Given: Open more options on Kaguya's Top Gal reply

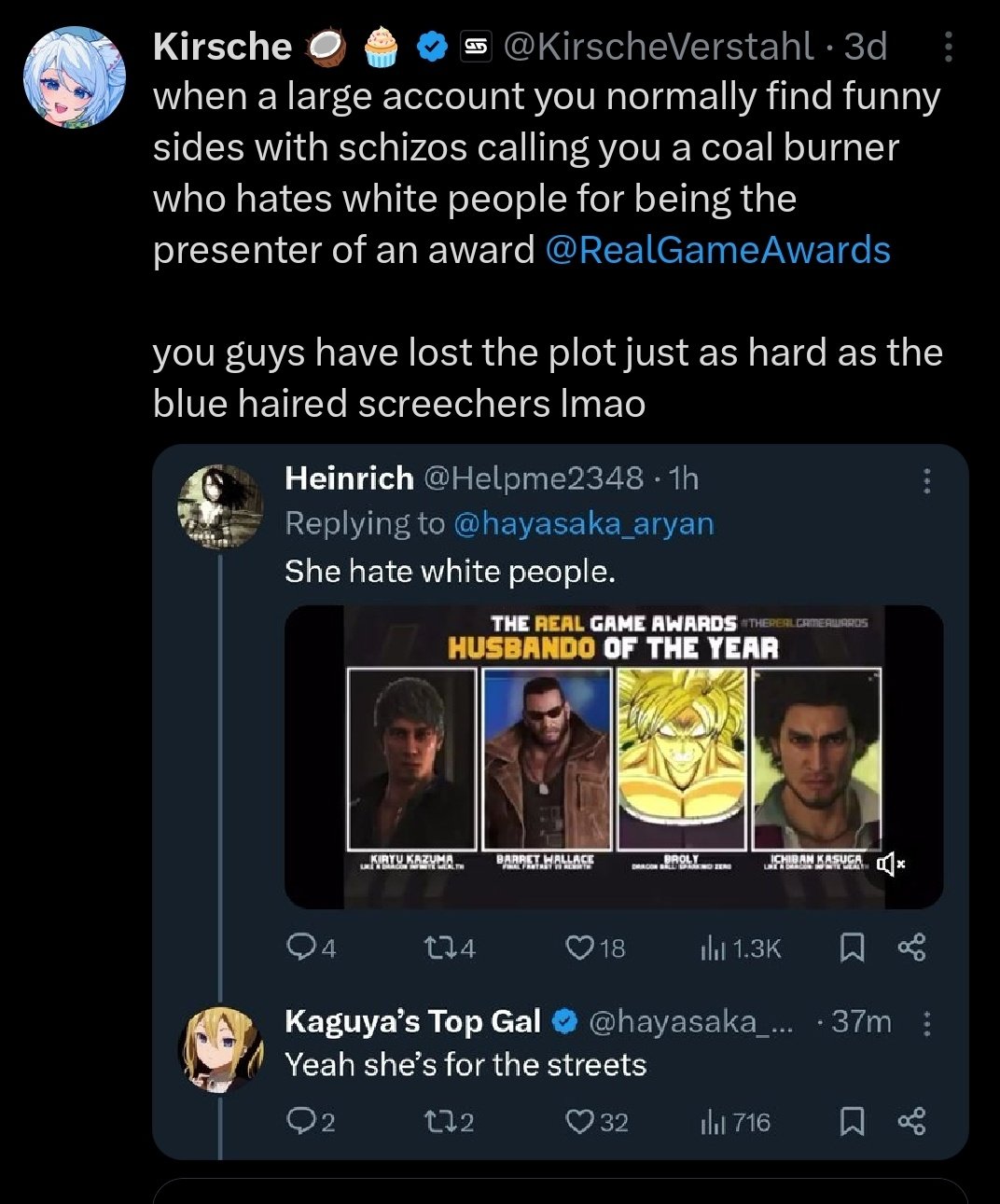Looking at the screenshot, I should click(x=926, y=1024).
